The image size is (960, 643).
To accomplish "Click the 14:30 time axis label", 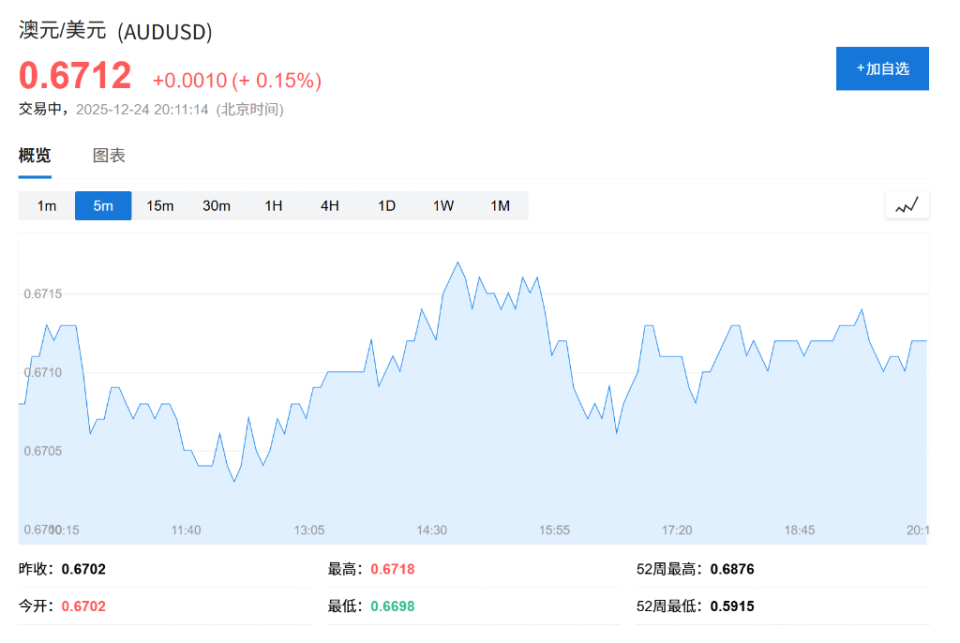I will point(432,530).
